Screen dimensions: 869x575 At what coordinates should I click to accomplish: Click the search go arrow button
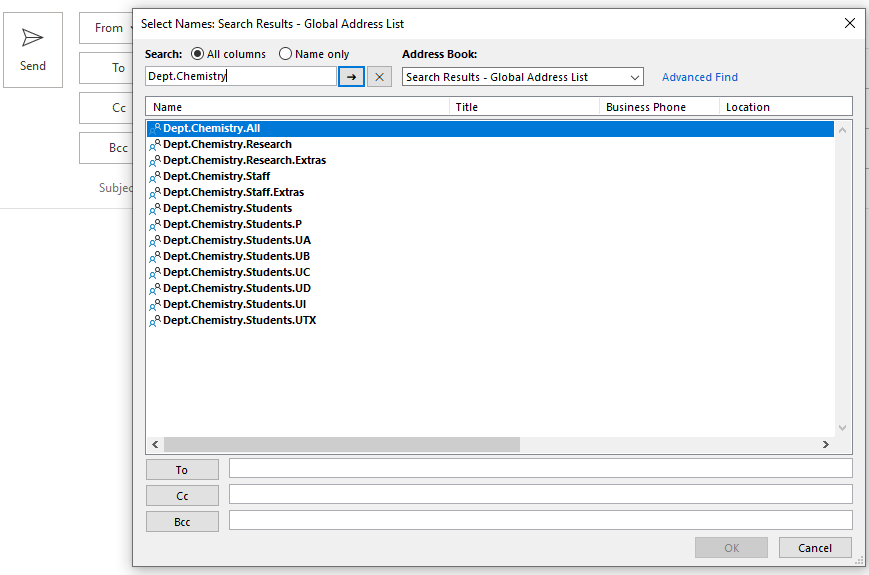coord(351,77)
